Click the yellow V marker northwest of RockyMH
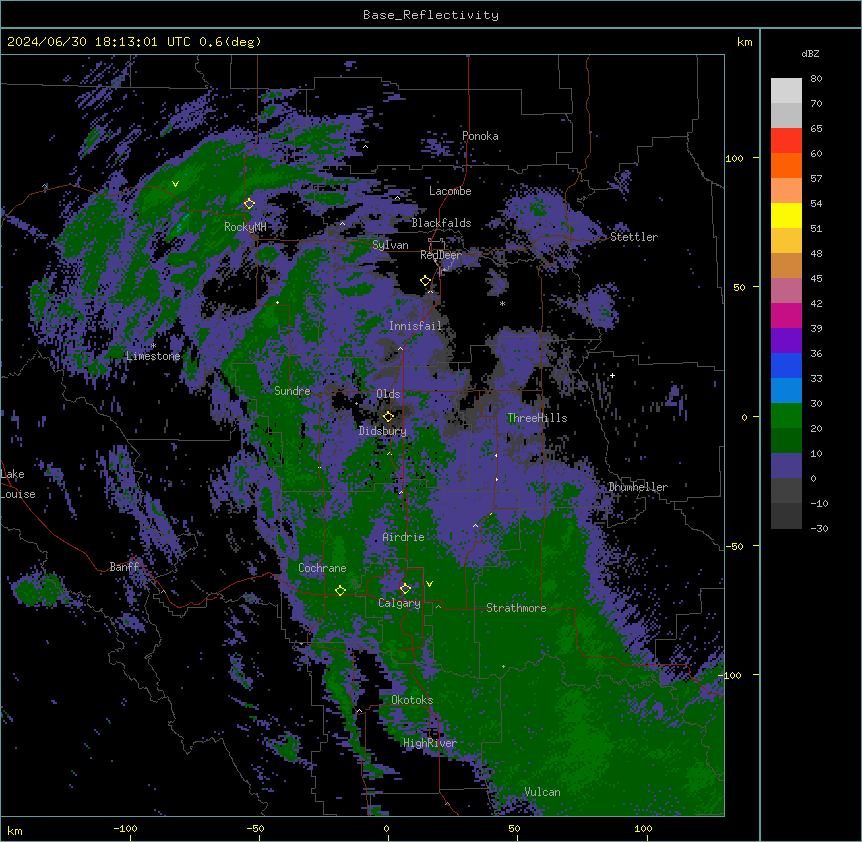862x842 pixels. pos(175,184)
